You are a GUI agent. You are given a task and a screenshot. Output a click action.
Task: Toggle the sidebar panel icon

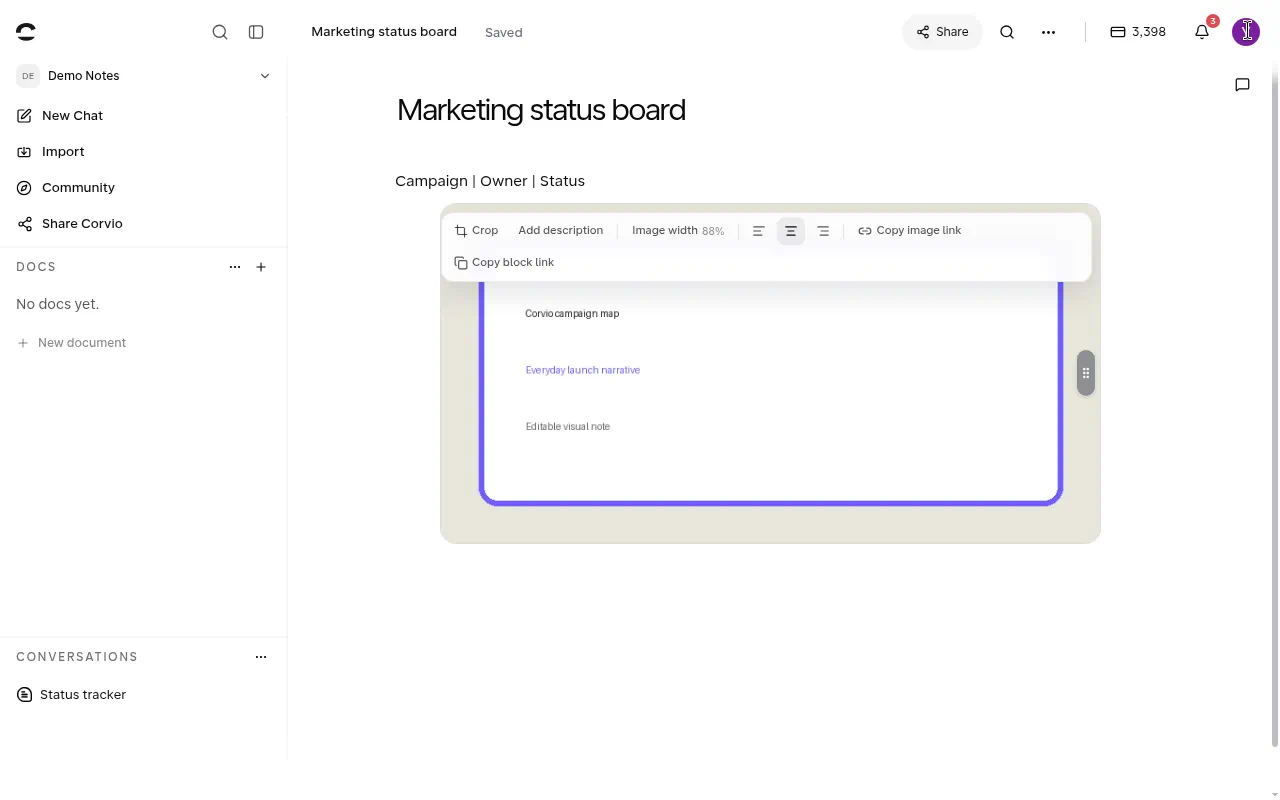tap(256, 32)
